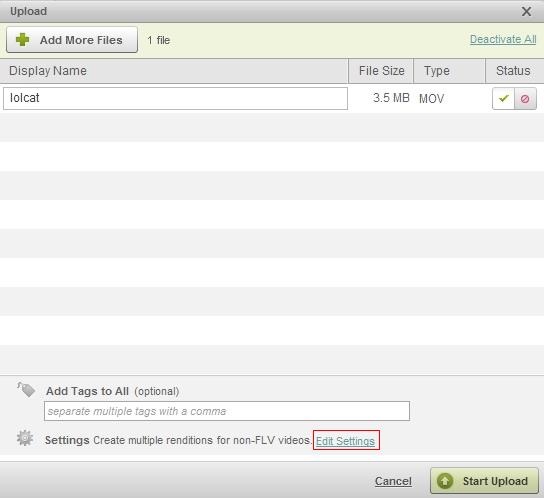Click the gear icon beside Settings

25,438
